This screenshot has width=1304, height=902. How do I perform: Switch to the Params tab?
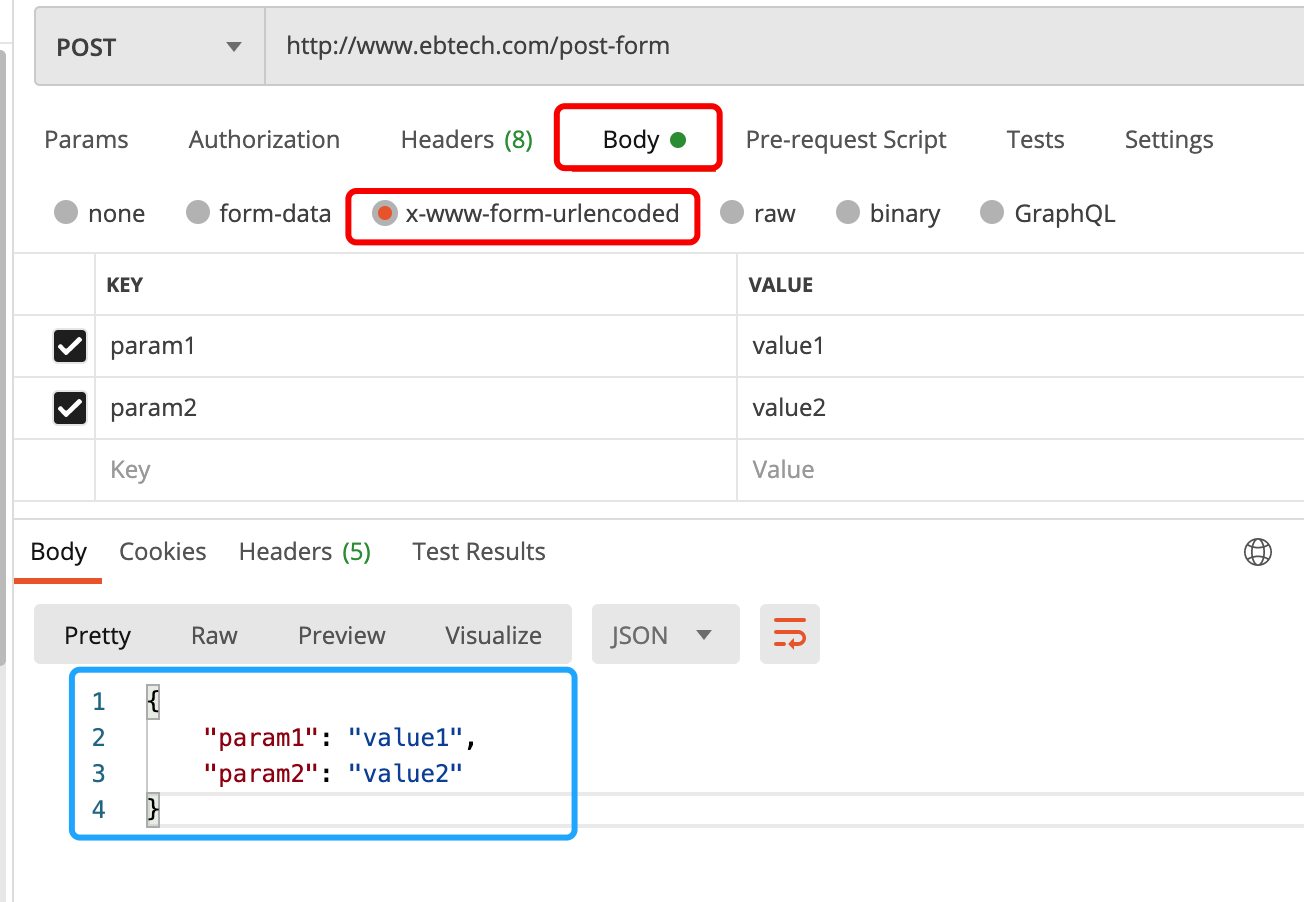(86, 140)
